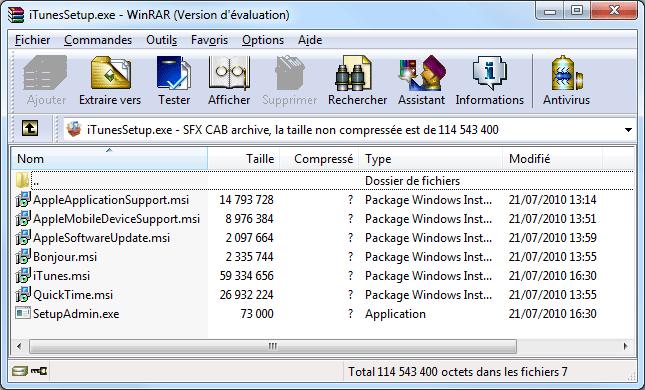Sort files by Nom column header
This screenshot has height=390, width=645.
109,158
